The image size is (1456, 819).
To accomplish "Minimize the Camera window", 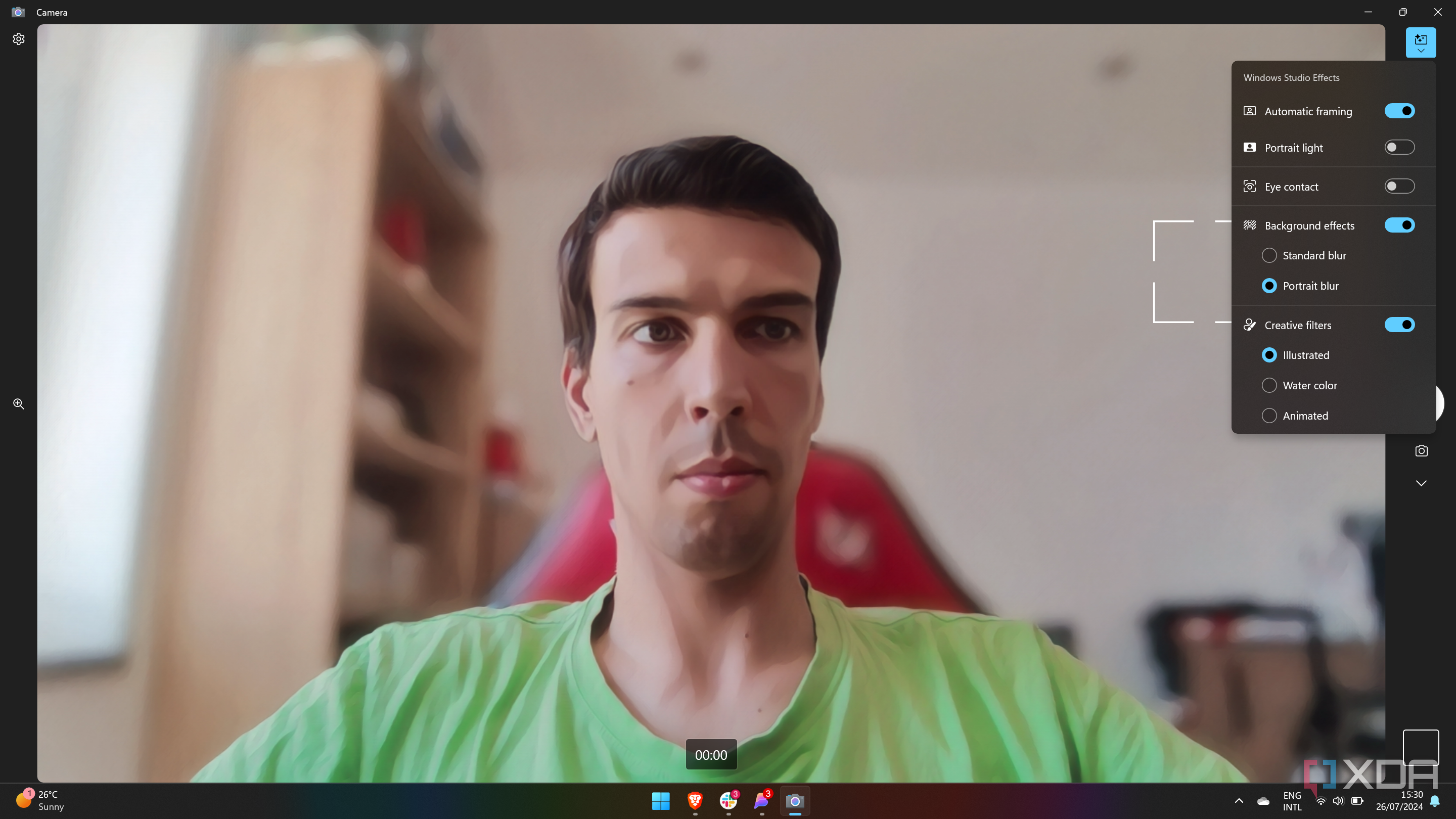I will [1368, 12].
